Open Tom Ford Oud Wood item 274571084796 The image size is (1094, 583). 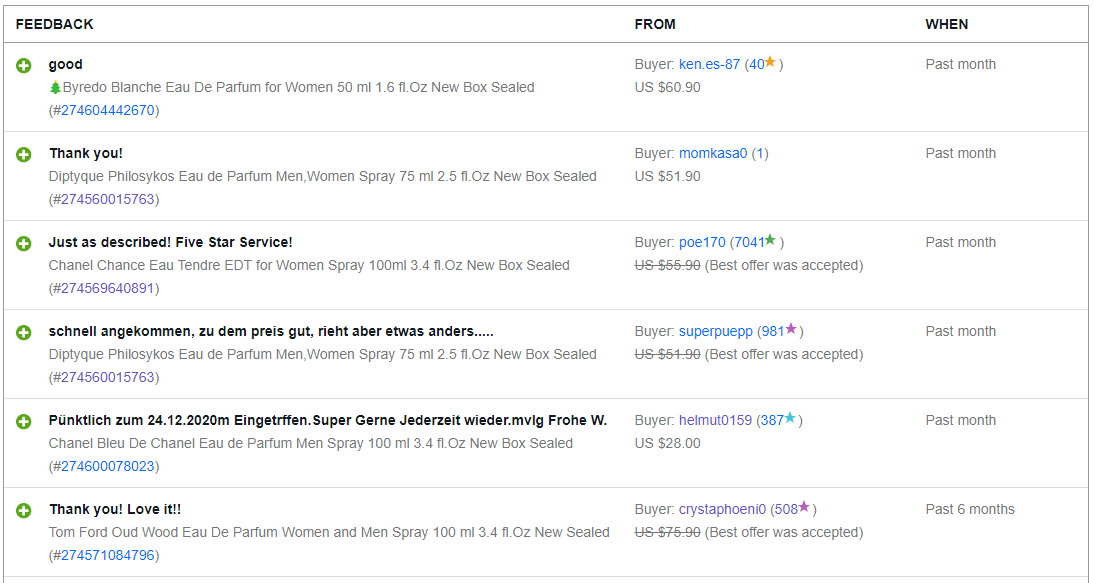pos(107,555)
